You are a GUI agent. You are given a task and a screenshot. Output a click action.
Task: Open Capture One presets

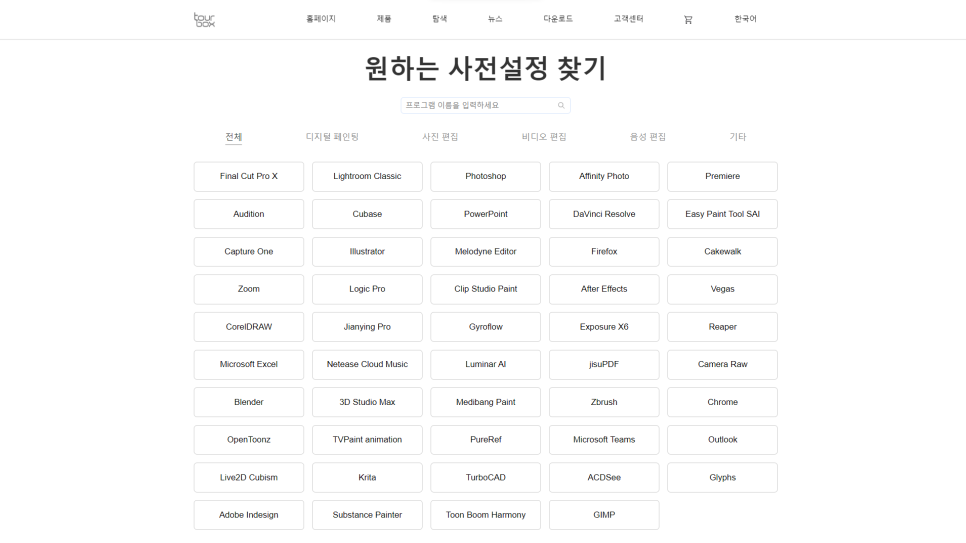tap(249, 252)
